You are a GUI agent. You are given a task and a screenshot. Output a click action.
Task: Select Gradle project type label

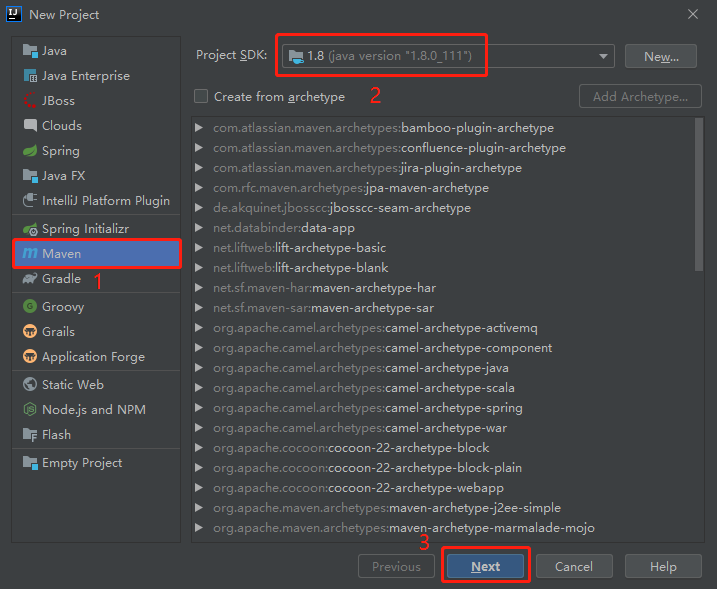pyautogui.click(x=61, y=278)
